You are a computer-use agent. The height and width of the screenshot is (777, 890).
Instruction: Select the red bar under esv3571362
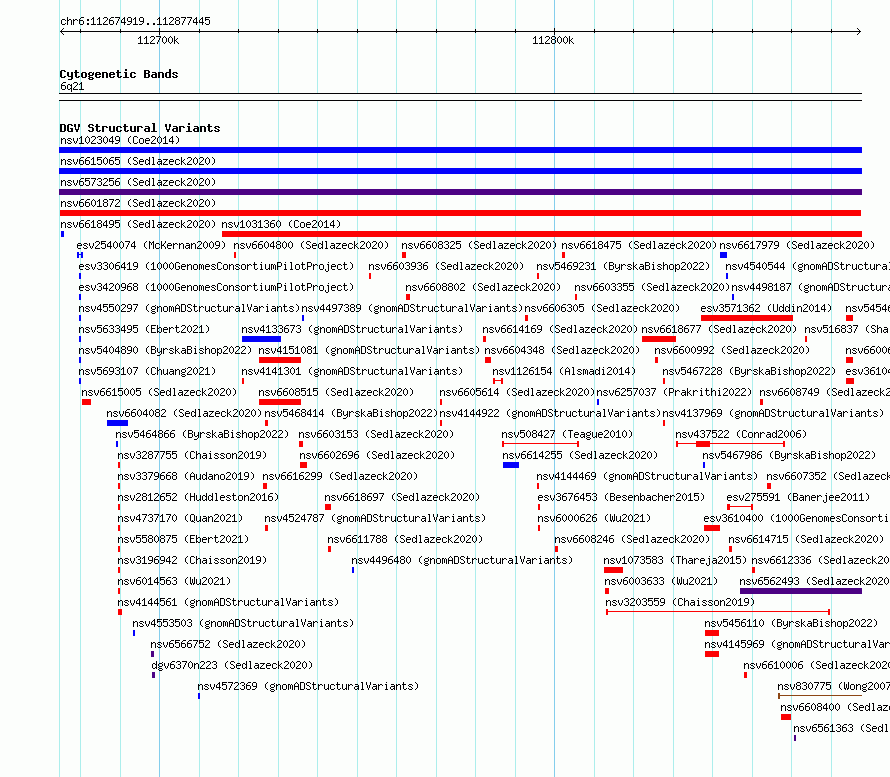point(747,318)
